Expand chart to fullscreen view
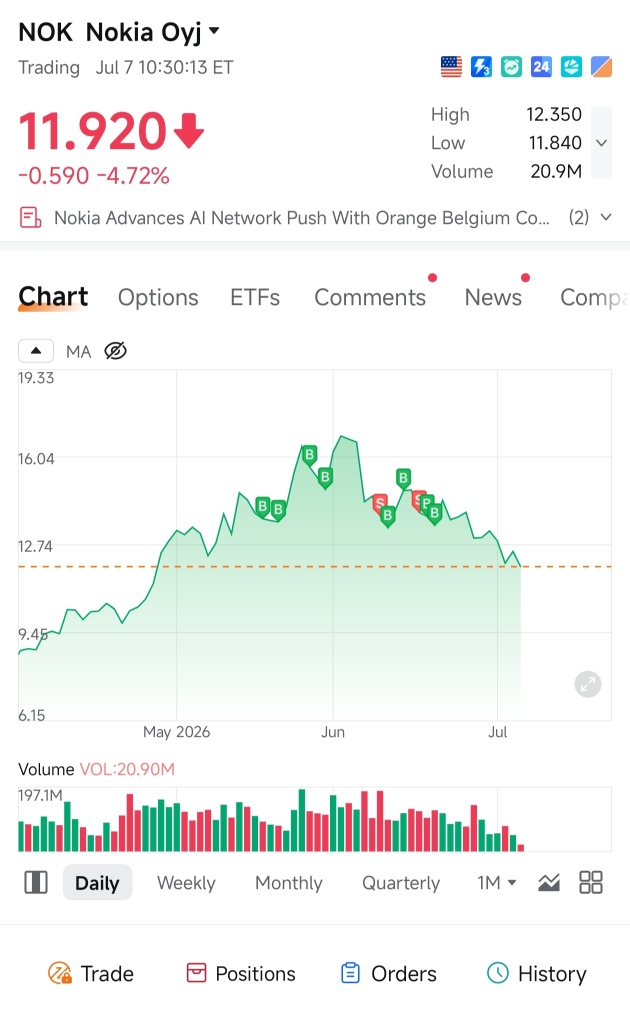The width and height of the screenshot is (630, 1020). 588,684
